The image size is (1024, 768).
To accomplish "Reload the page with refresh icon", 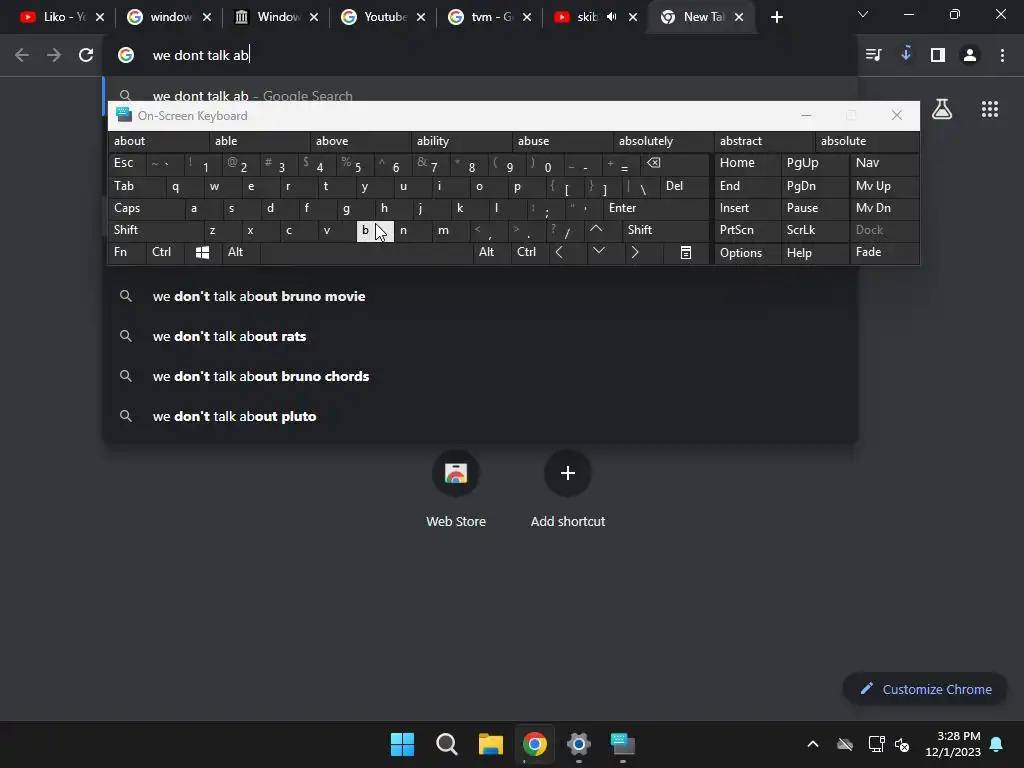I will (x=86, y=55).
